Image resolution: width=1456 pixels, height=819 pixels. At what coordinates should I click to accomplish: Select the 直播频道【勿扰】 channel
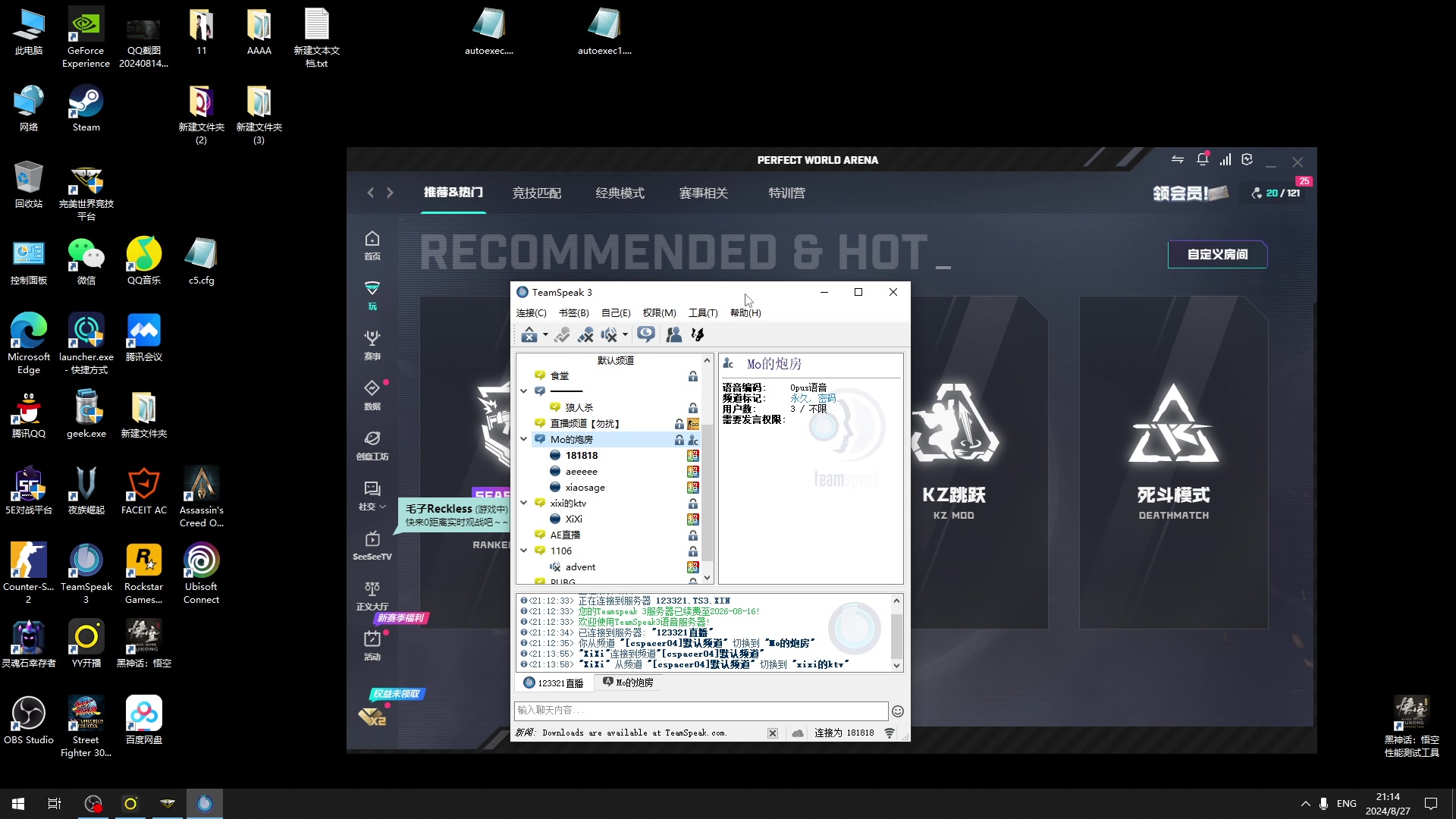click(x=585, y=423)
